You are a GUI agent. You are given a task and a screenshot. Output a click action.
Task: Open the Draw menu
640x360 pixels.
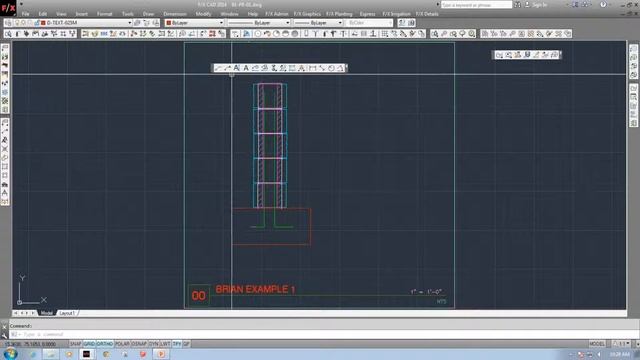tap(148, 14)
